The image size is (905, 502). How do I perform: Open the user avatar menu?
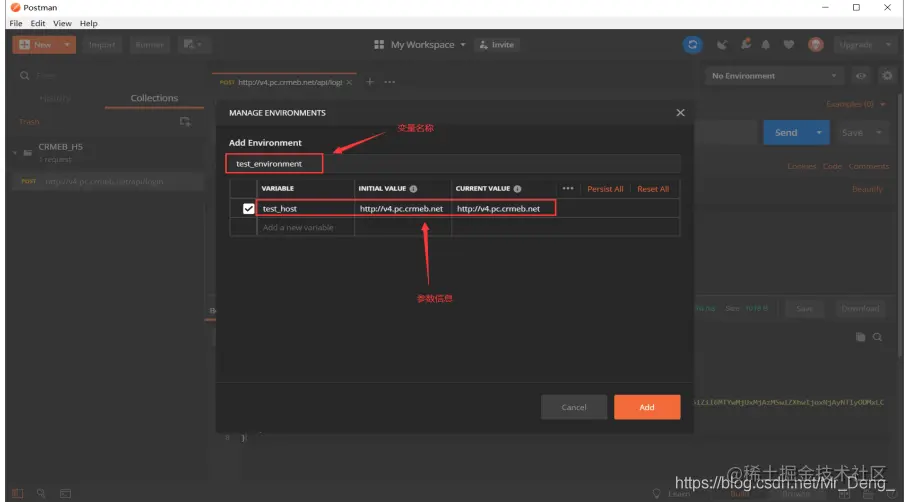point(816,44)
